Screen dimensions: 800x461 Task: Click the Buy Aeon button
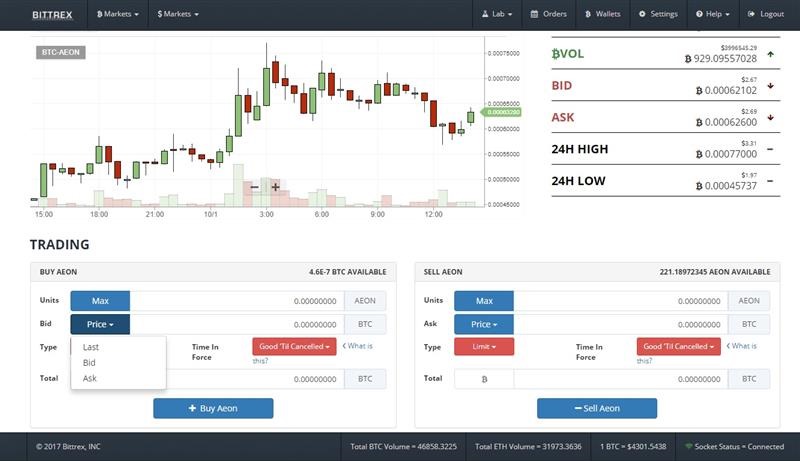[213, 408]
